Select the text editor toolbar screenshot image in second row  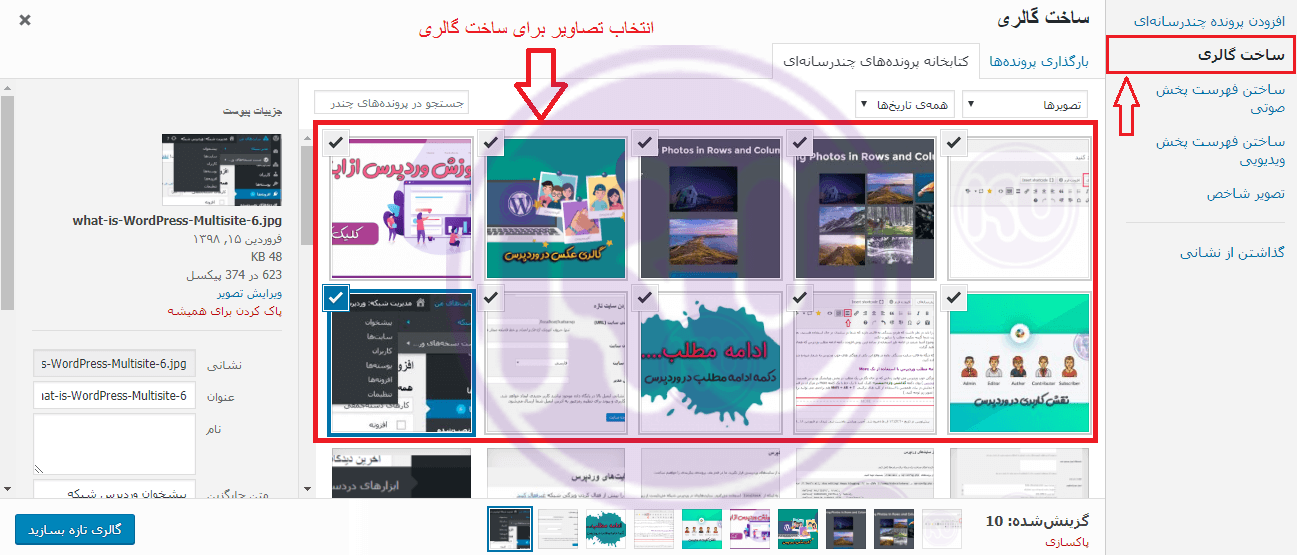coord(864,362)
